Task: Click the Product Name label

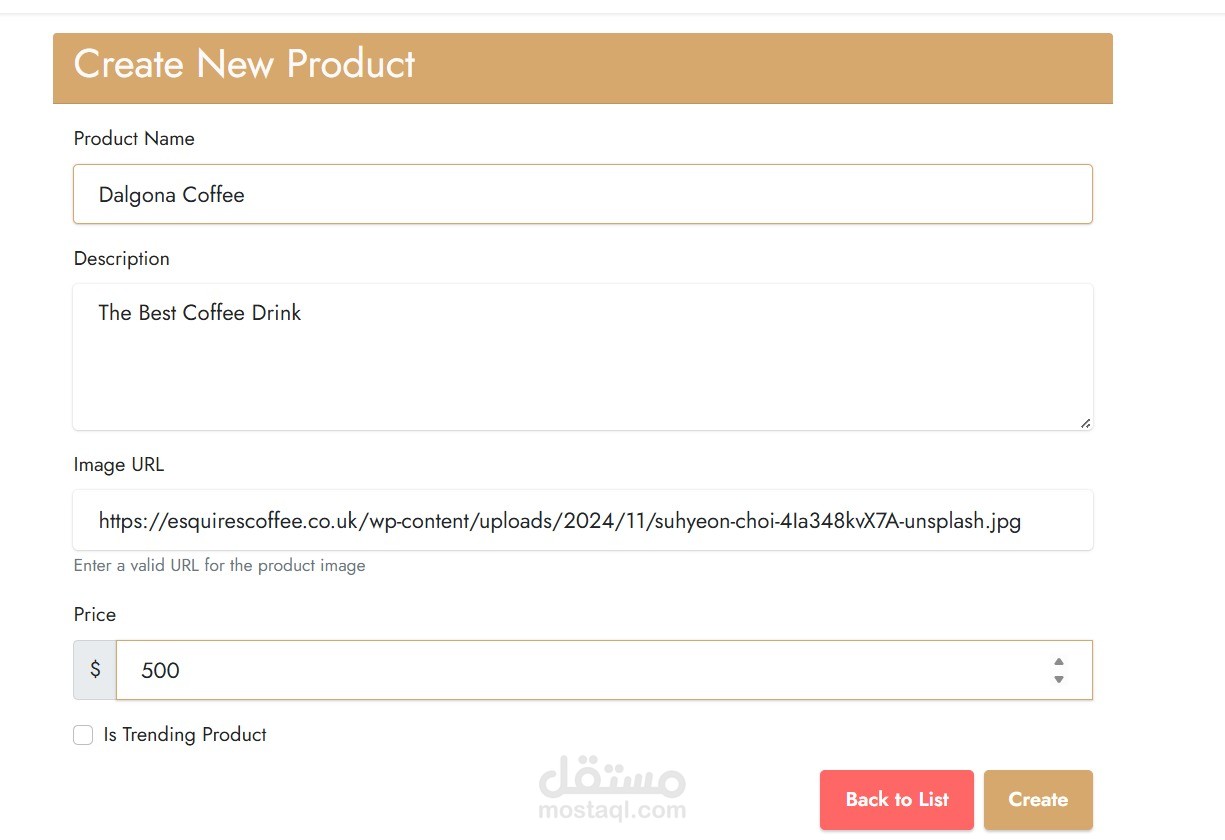Action: [134, 139]
